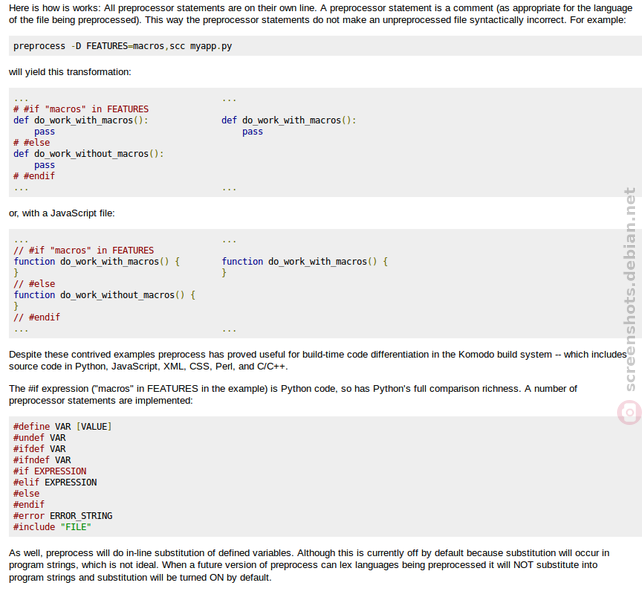Click the 'will yield this transformation:' text
Image resolution: width=642 pixels, height=600 pixels.
(x=70, y=72)
